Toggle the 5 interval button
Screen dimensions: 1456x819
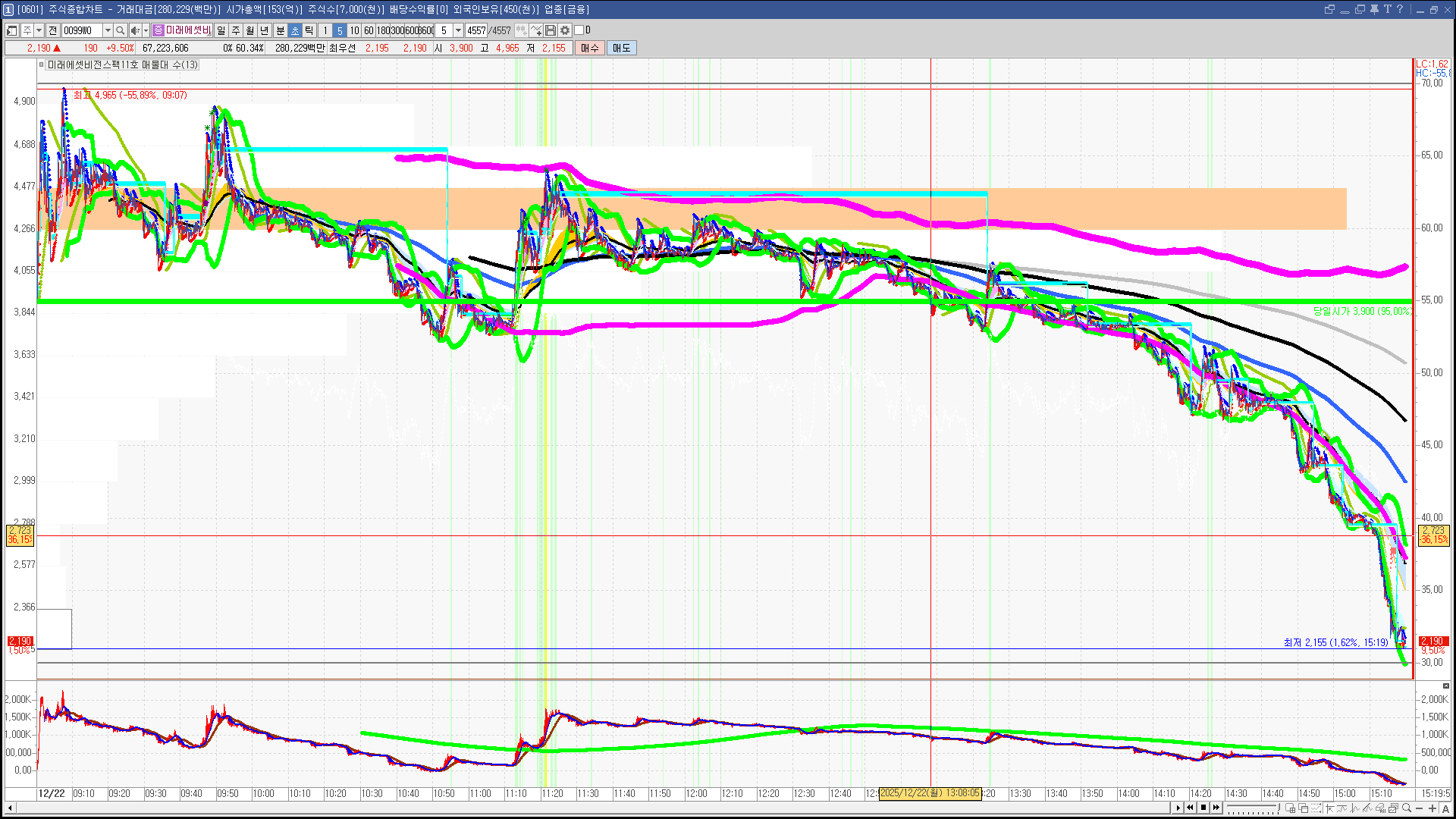click(x=340, y=30)
